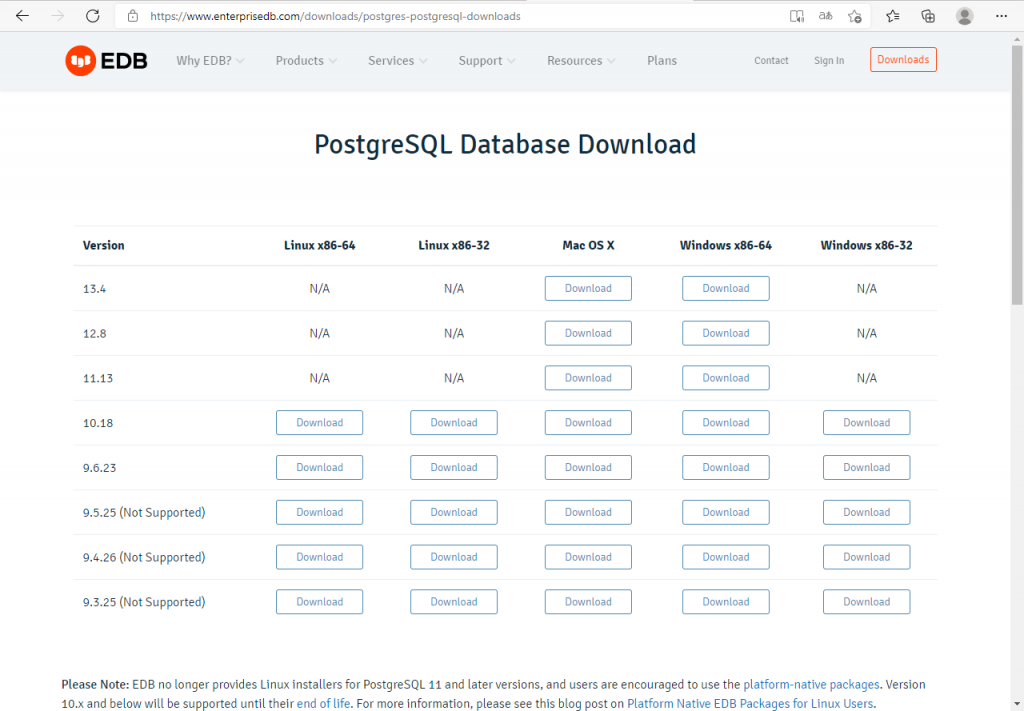Image resolution: width=1024 pixels, height=711 pixels.
Task: Click Sign In
Action: (x=829, y=61)
